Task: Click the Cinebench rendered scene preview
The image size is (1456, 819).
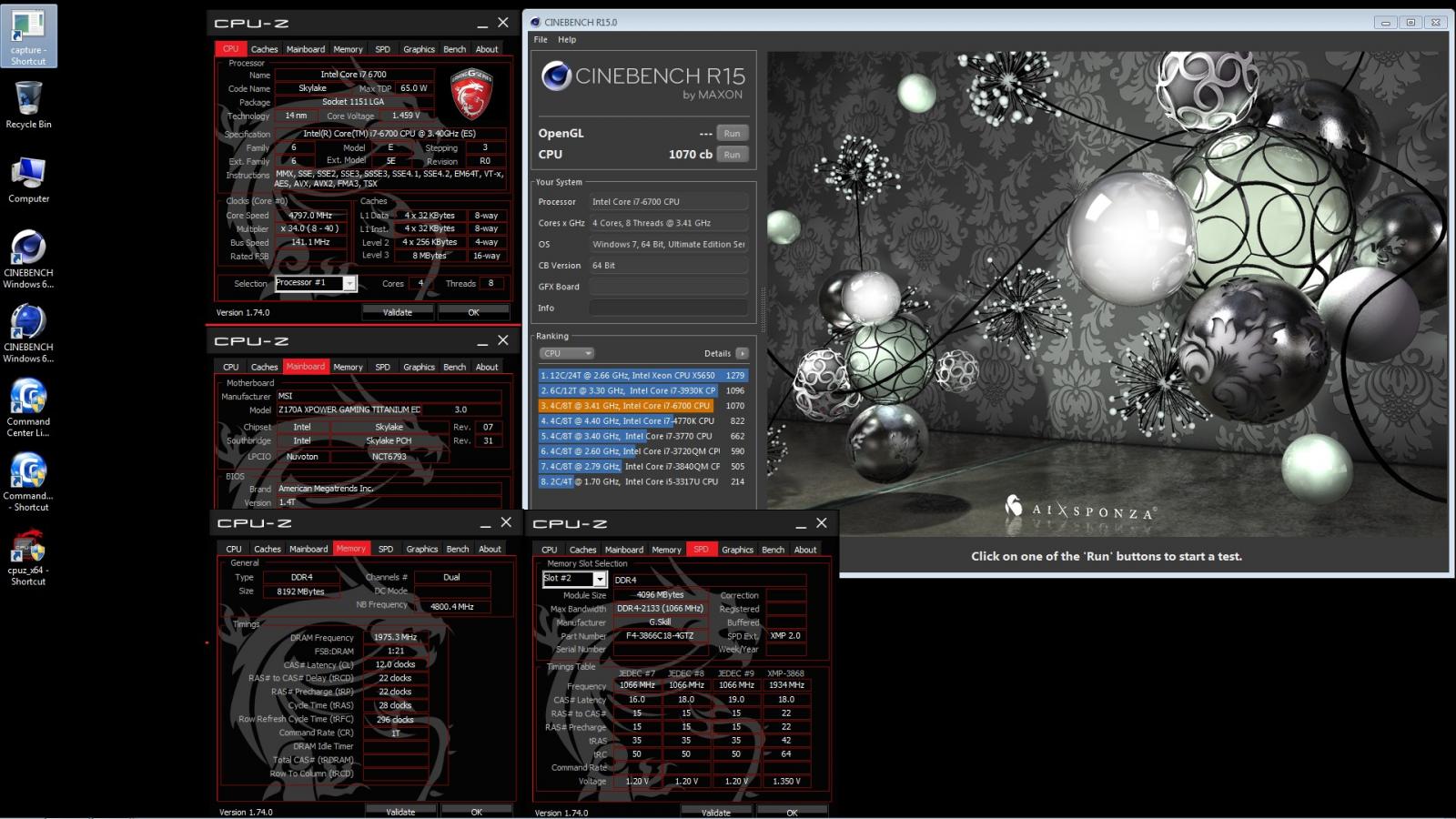Action: point(1107,293)
